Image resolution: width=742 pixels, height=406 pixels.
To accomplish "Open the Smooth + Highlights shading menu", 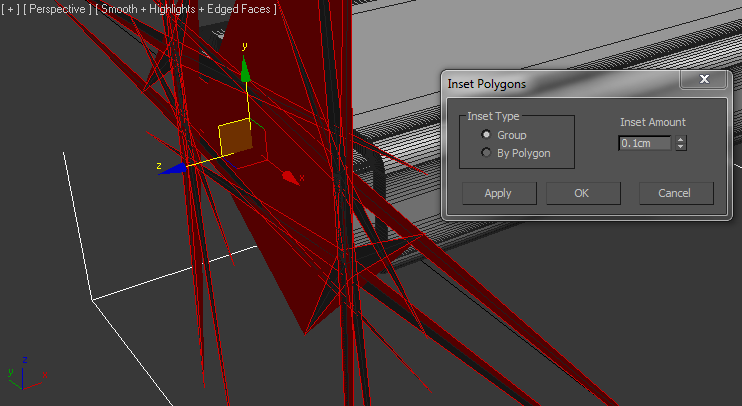I will tap(186, 9).
